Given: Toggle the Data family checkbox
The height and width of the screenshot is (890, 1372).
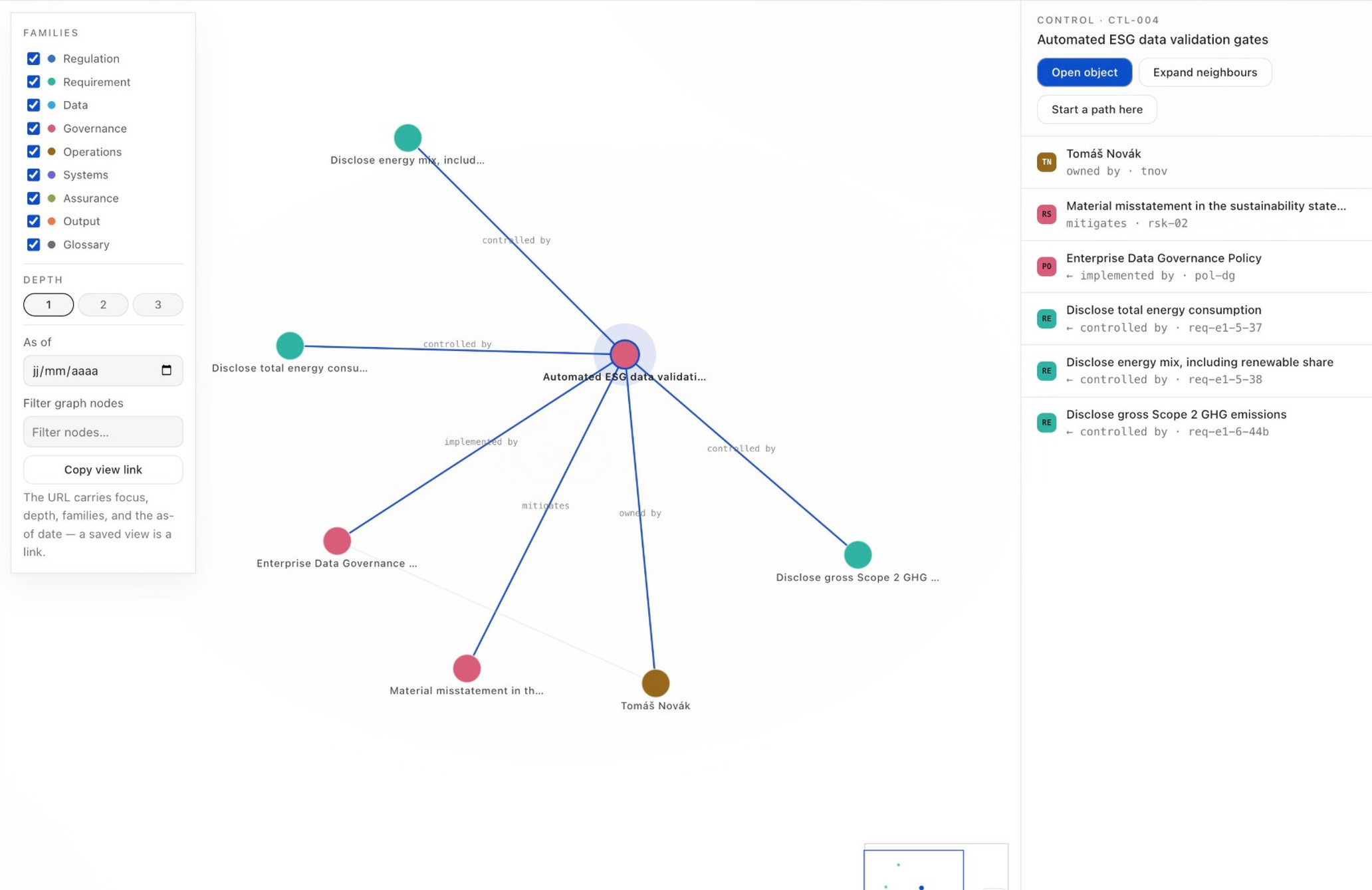Looking at the screenshot, I should [33, 105].
